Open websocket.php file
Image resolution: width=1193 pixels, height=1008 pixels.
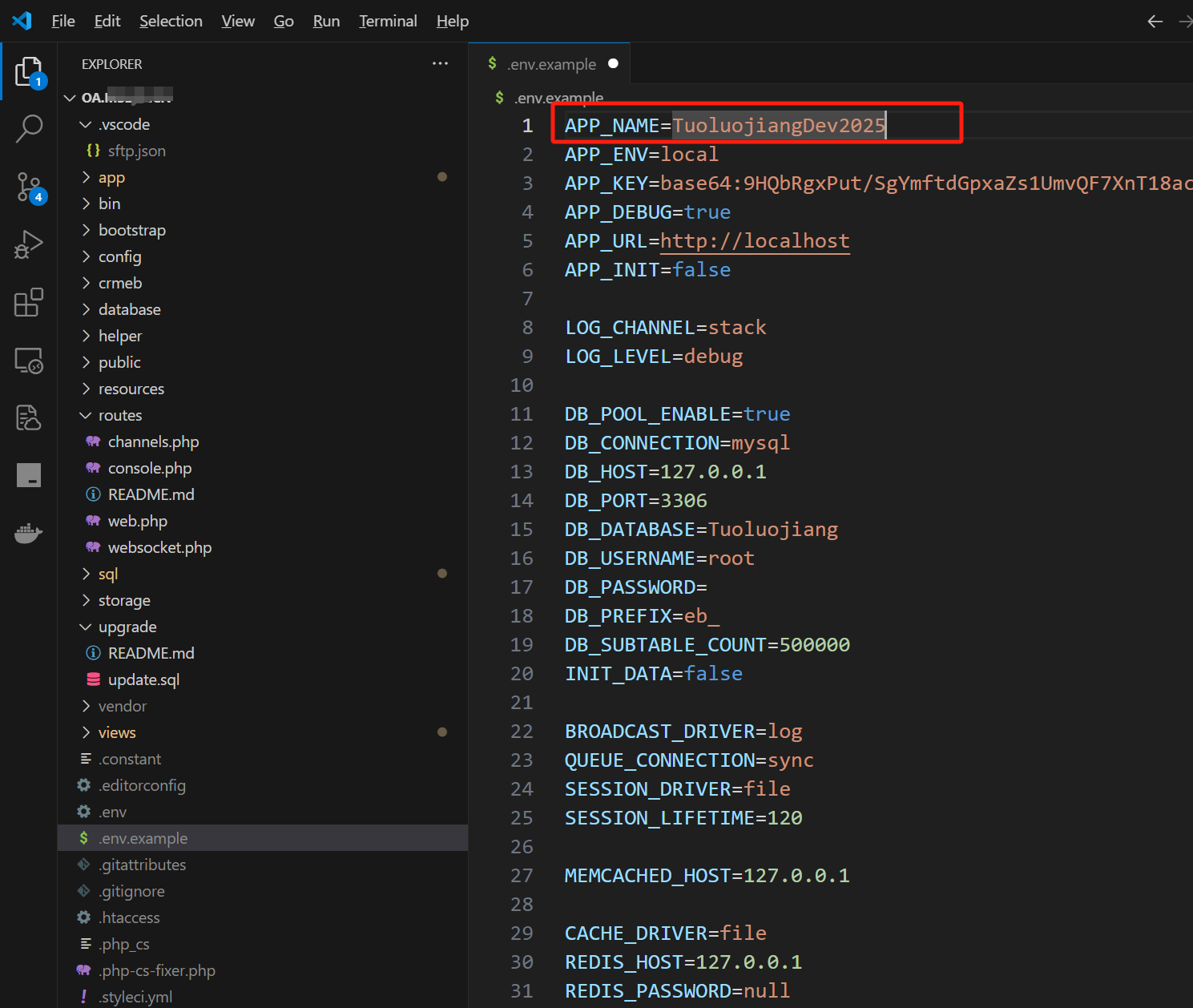tap(263, 547)
